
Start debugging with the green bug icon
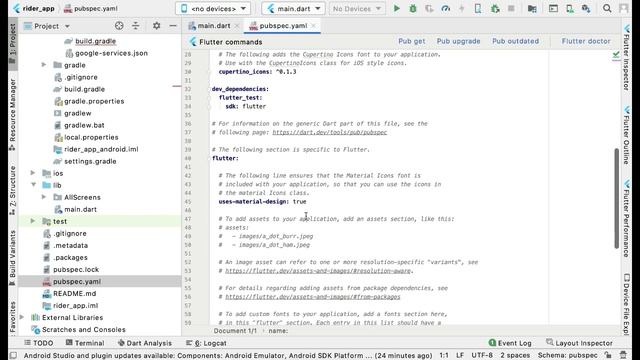click(x=413, y=9)
